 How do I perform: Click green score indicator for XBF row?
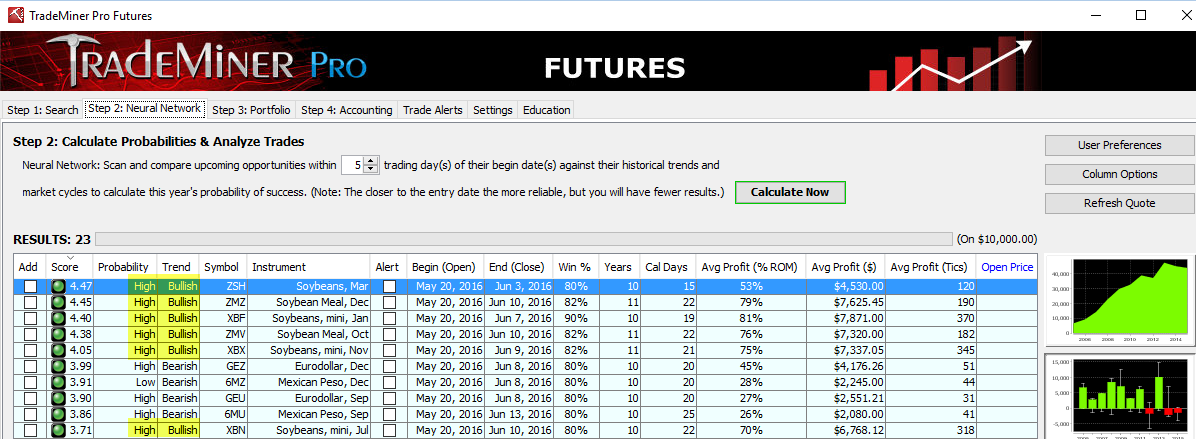58,317
